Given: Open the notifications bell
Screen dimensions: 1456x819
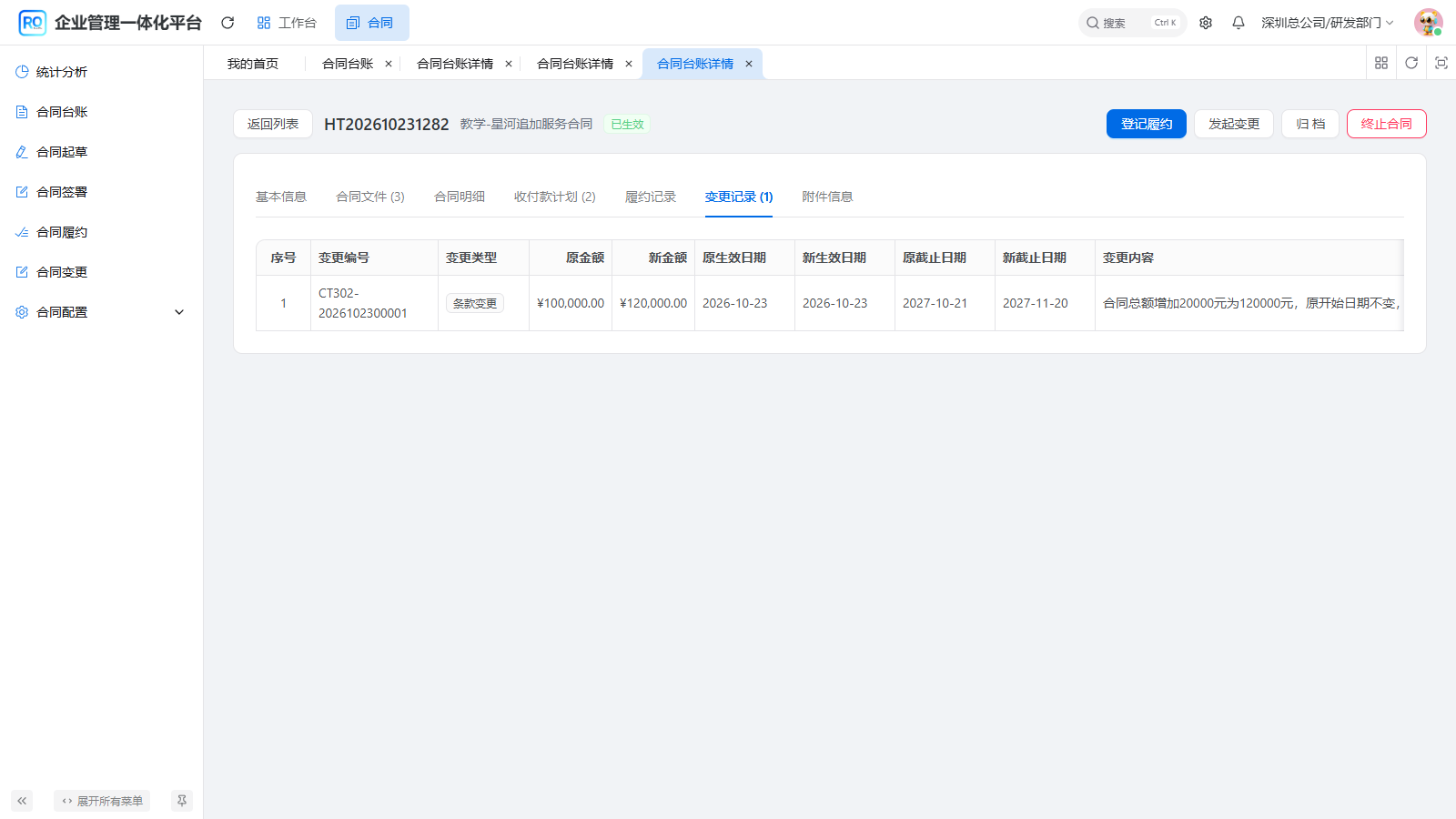Looking at the screenshot, I should tap(1239, 23).
